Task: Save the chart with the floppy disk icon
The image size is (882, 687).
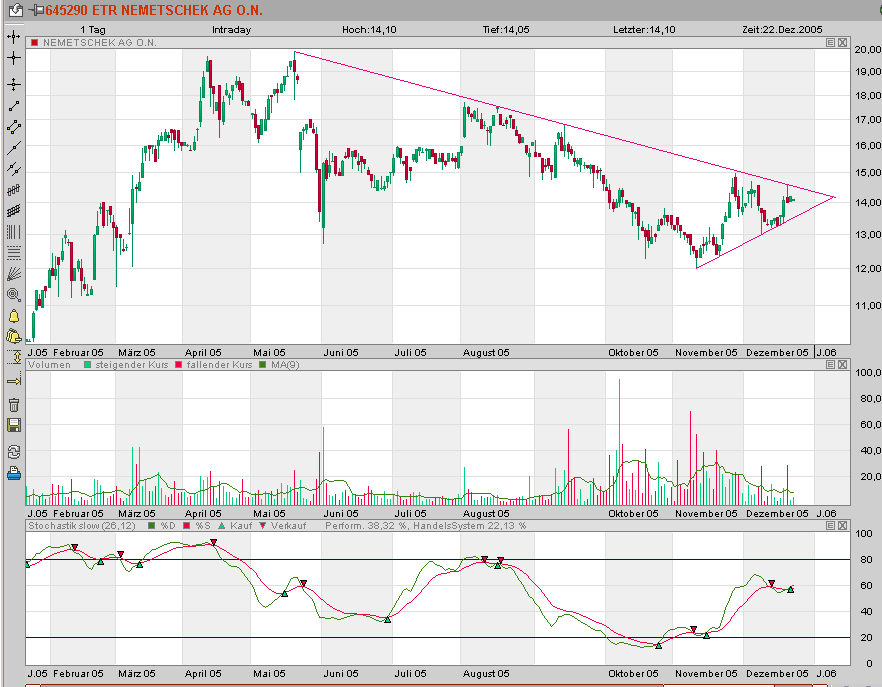Action: [14, 427]
